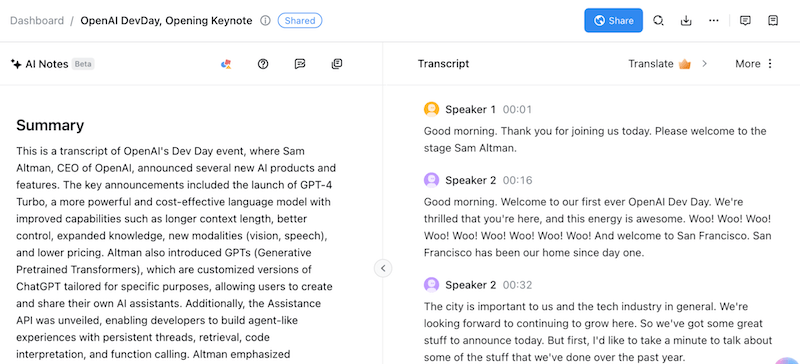Viewport: 800px width, 364px height.
Task: Open the notes page icon at the far right of the header
Action: pyautogui.click(x=773, y=20)
